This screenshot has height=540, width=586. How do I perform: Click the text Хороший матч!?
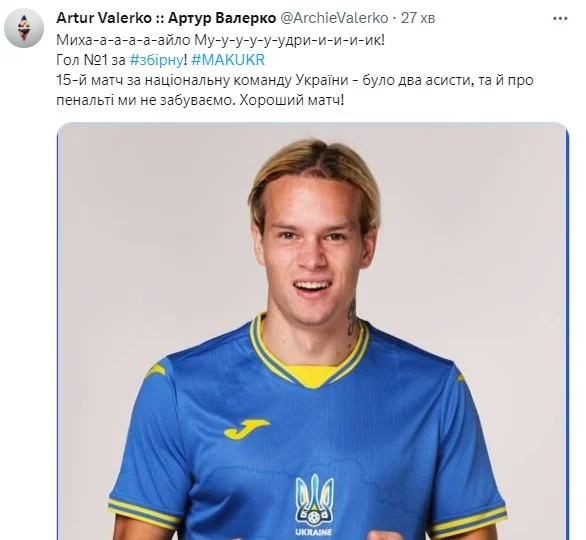(x=292, y=101)
